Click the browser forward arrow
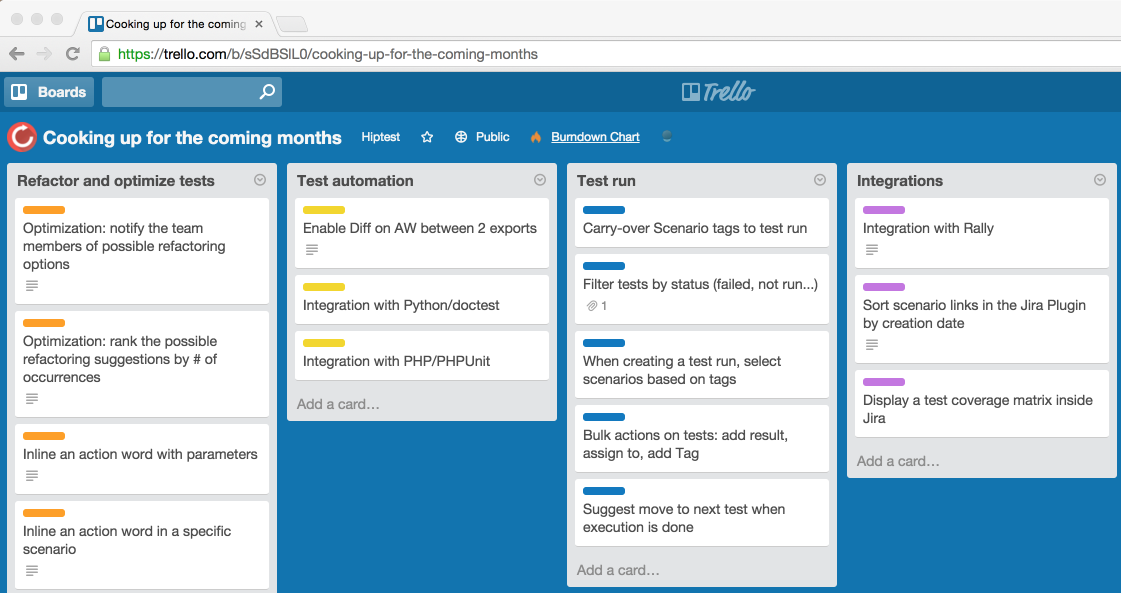This screenshot has width=1121, height=593. pos(44,54)
